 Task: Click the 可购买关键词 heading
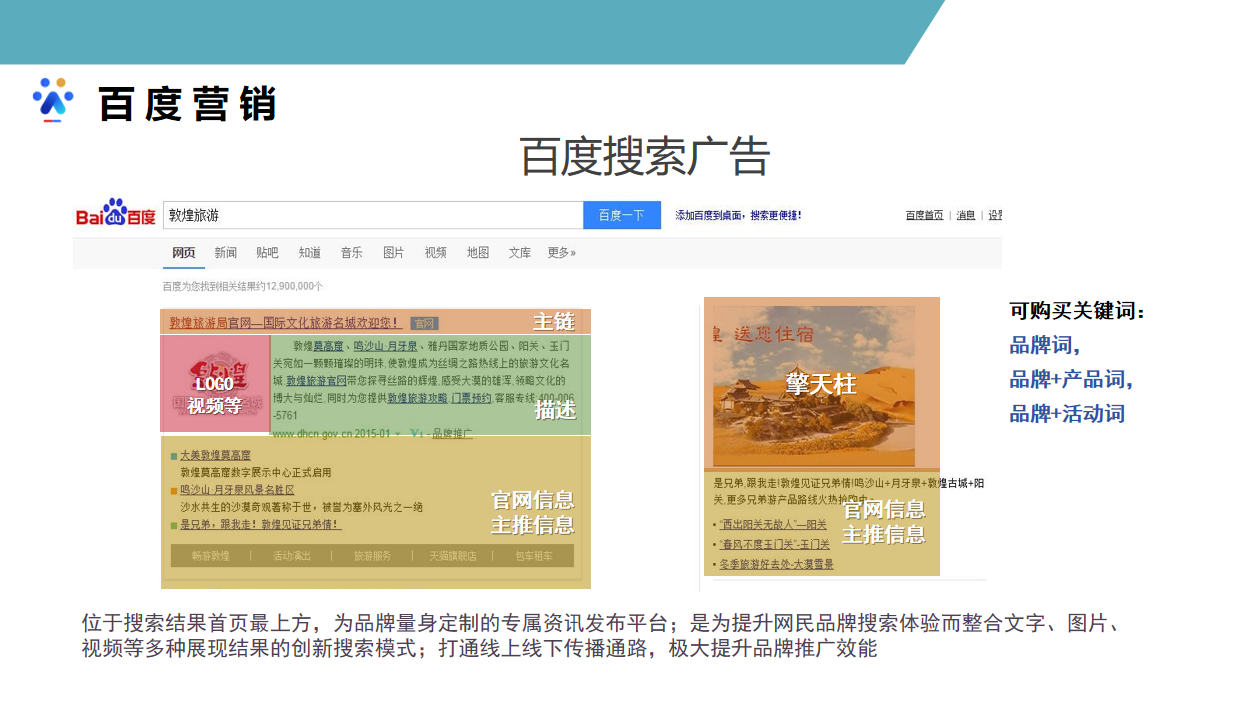(1077, 311)
